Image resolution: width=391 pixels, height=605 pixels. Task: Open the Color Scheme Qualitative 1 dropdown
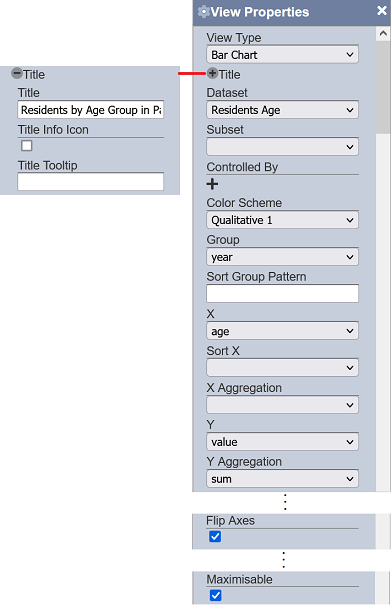[283, 220]
